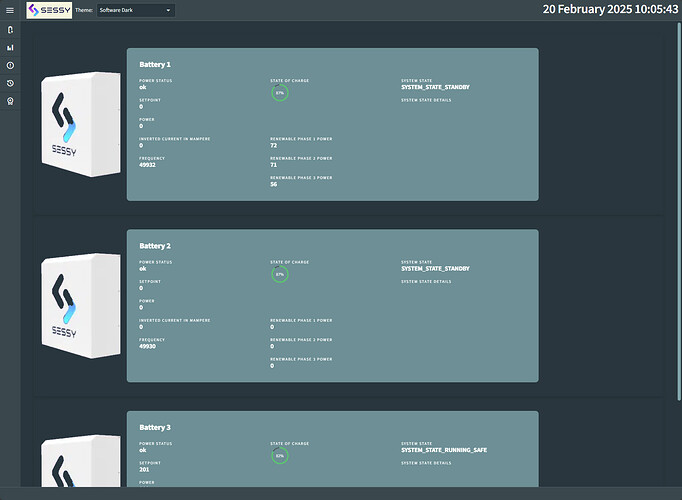Click Battery 1 Renewable Phase 1 Power value 72
Image resolution: width=682 pixels, height=500 pixels.
click(274, 146)
